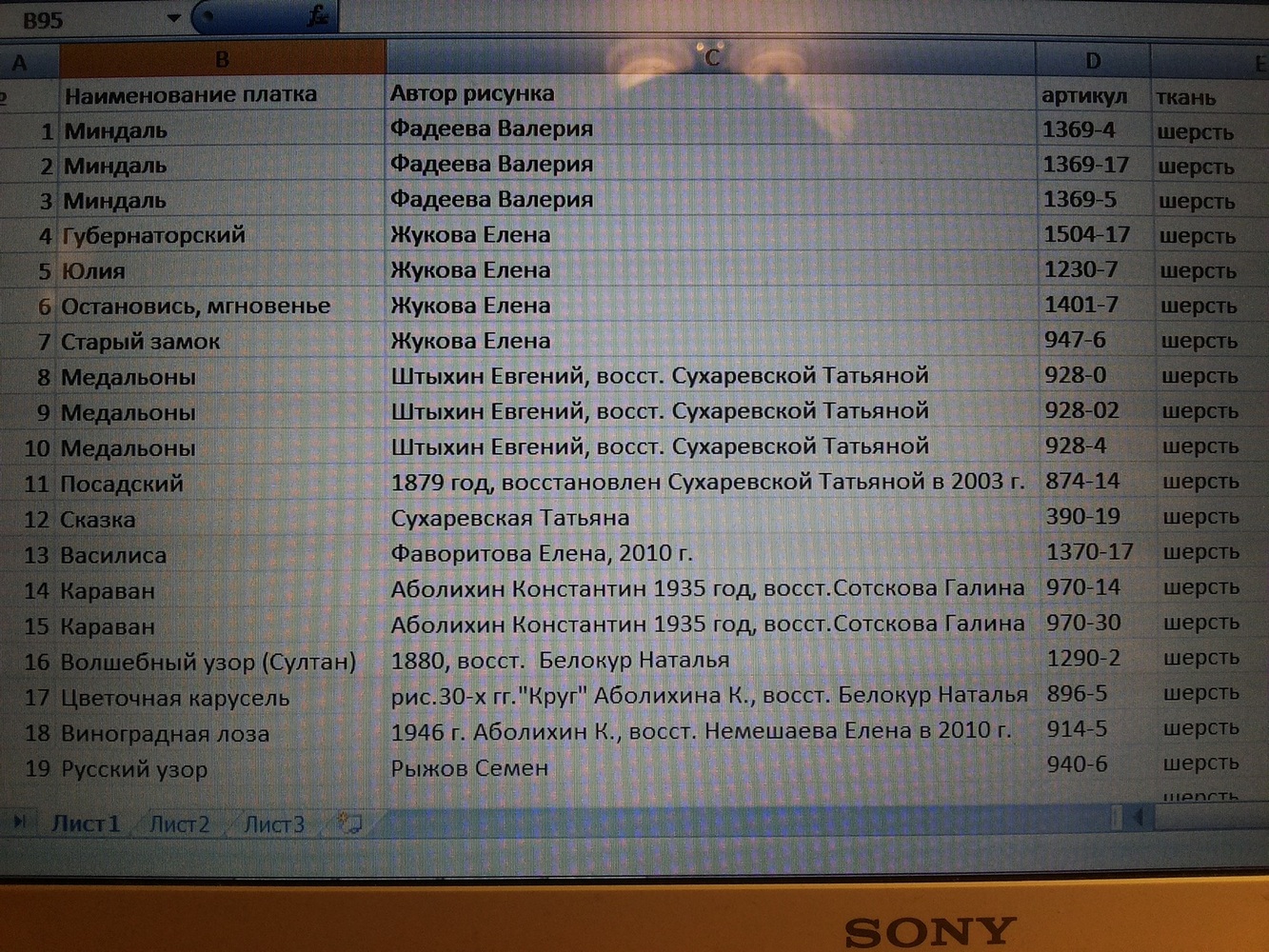1269x952 pixels.
Task: Switch to the Лист3 sheet tab
Action: tap(274, 823)
